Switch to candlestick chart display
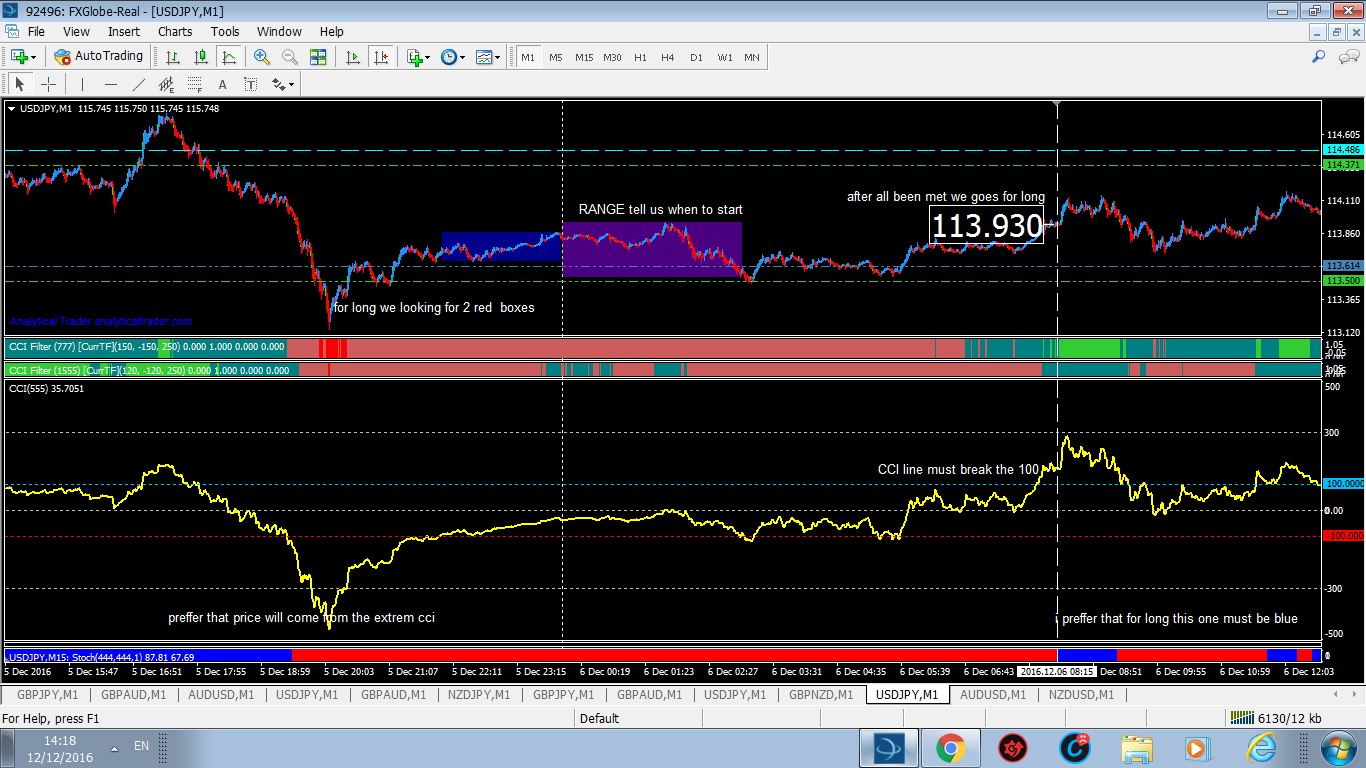The width and height of the screenshot is (1366, 768). pos(201,57)
